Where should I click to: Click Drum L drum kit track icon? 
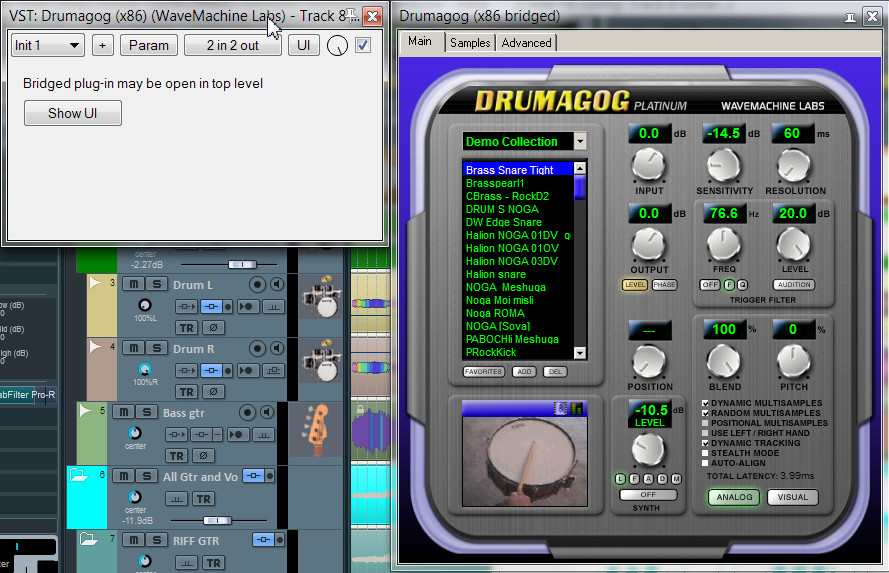pos(321,296)
